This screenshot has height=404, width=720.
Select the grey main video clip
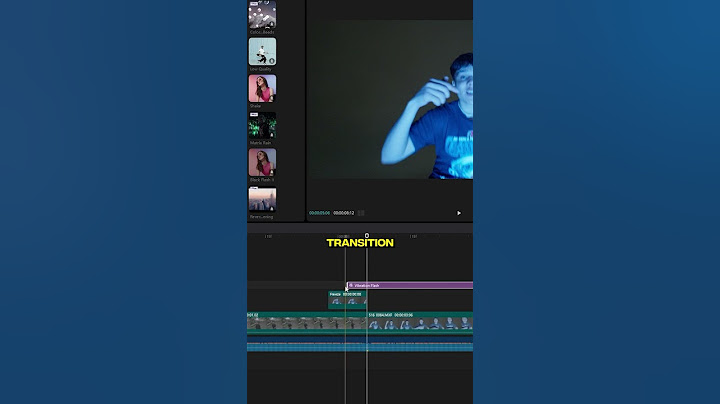tap(307, 322)
